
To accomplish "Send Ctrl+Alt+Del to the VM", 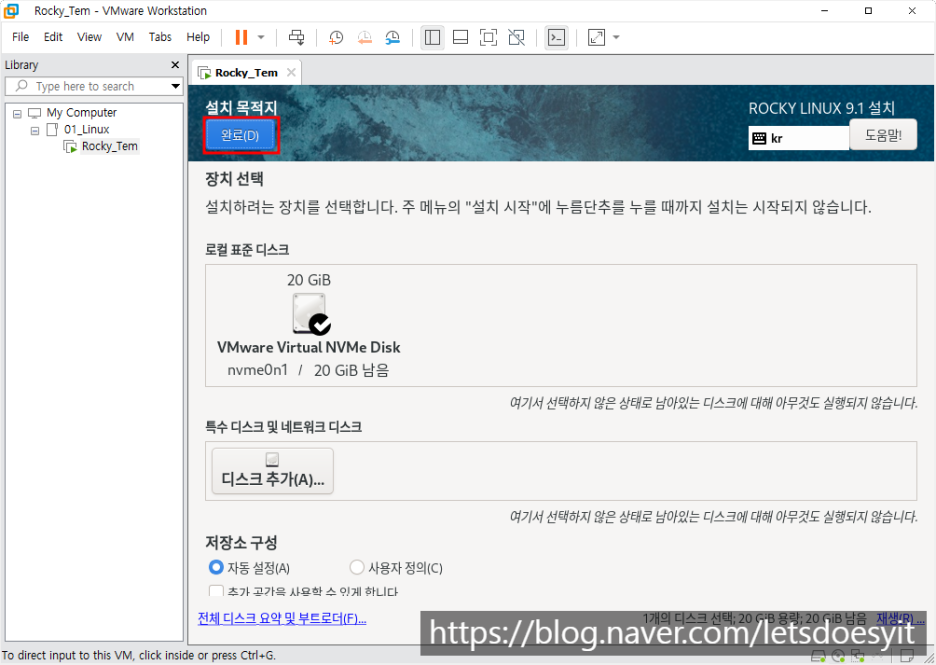I will [x=296, y=38].
